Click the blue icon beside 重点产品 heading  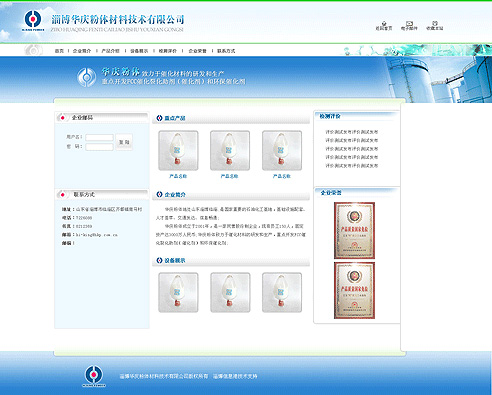(159, 118)
